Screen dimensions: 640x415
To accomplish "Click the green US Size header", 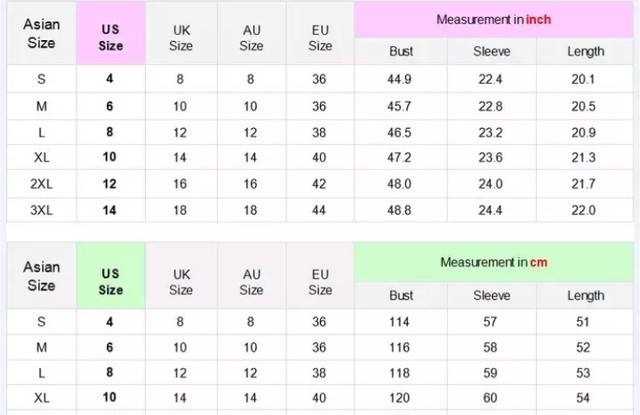I will 111,276.
